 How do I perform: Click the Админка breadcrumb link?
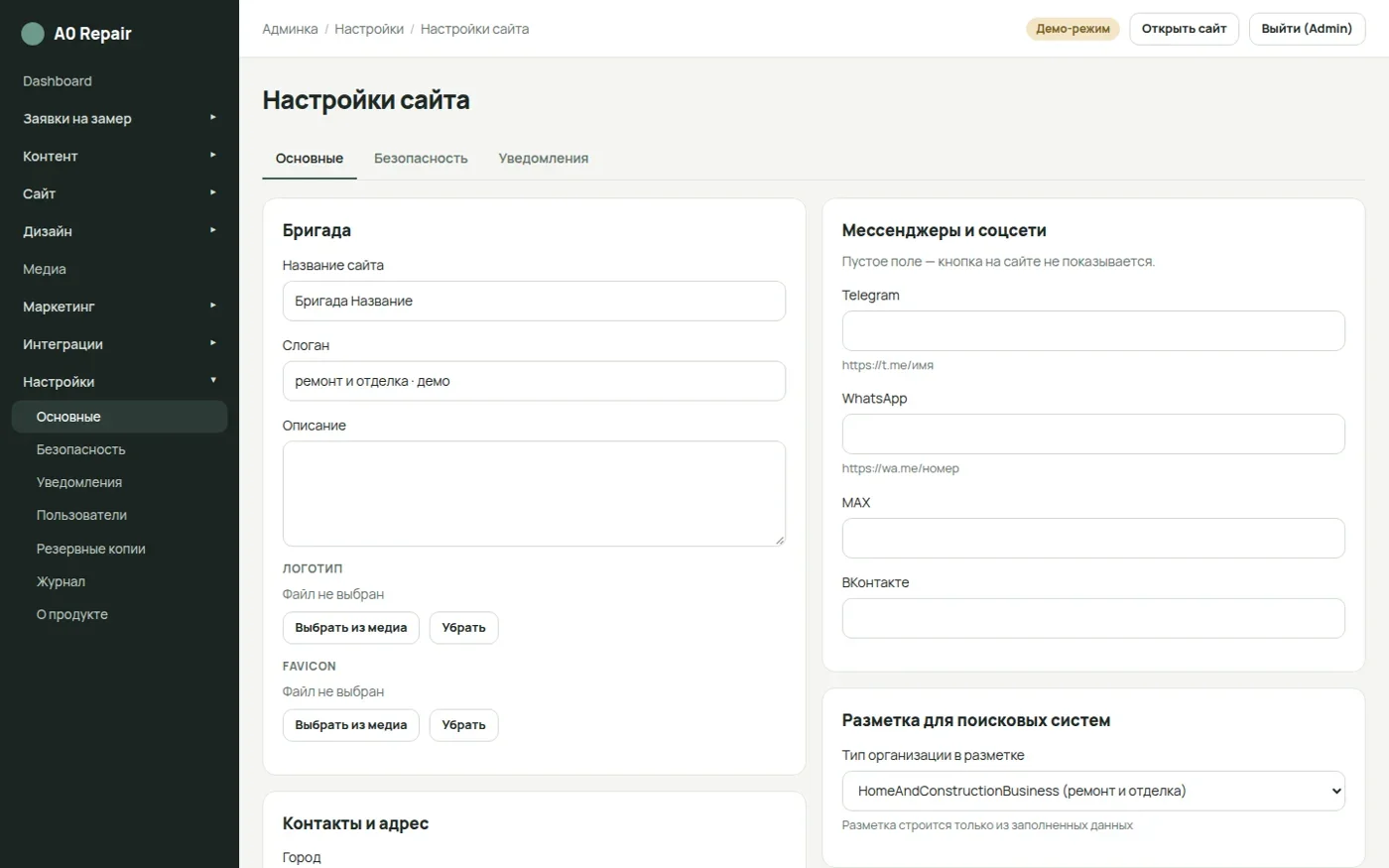coord(290,29)
